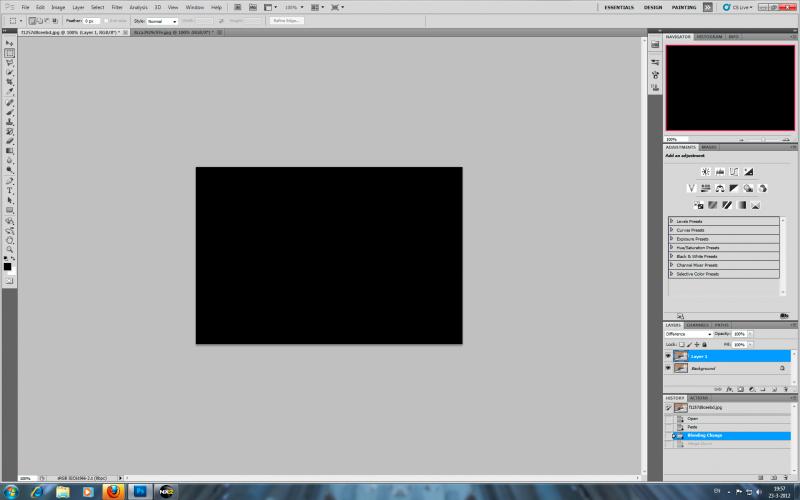Select the Rectangular Marquee tool
This screenshot has width=800, height=500.
[10, 53]
